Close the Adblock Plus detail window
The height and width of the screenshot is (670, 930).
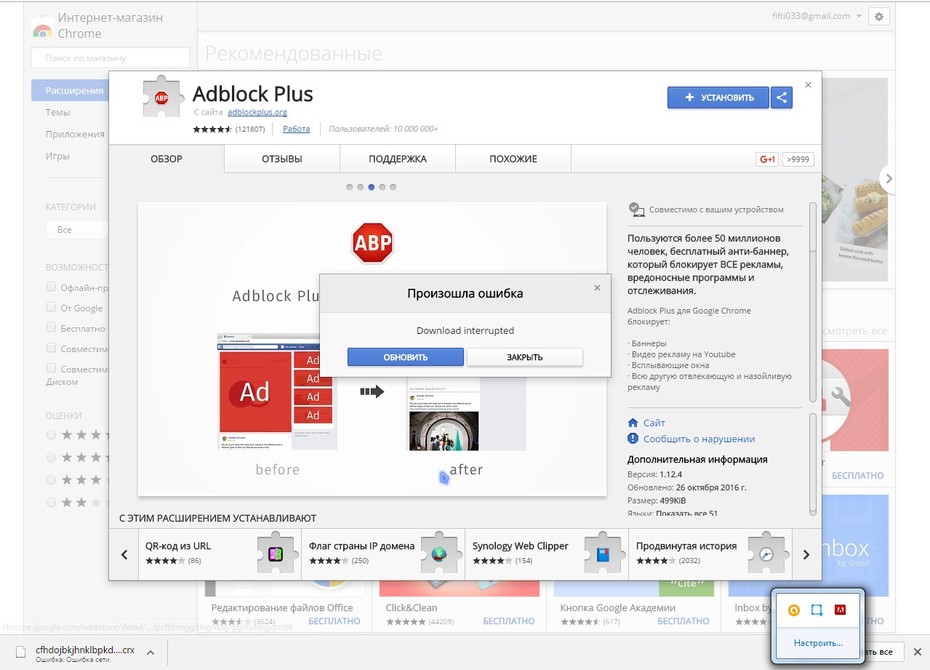(x=808, y=85)
